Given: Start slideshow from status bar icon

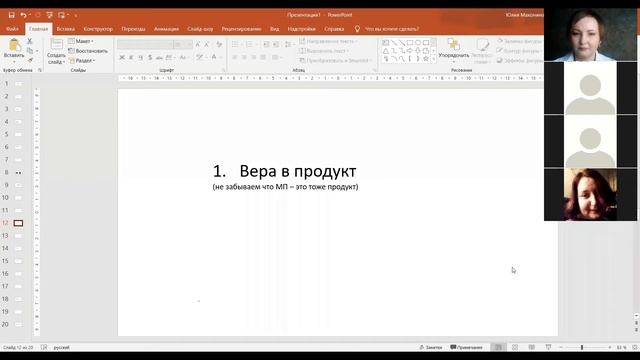Looking at the screenshot, I should coord(548,347).
